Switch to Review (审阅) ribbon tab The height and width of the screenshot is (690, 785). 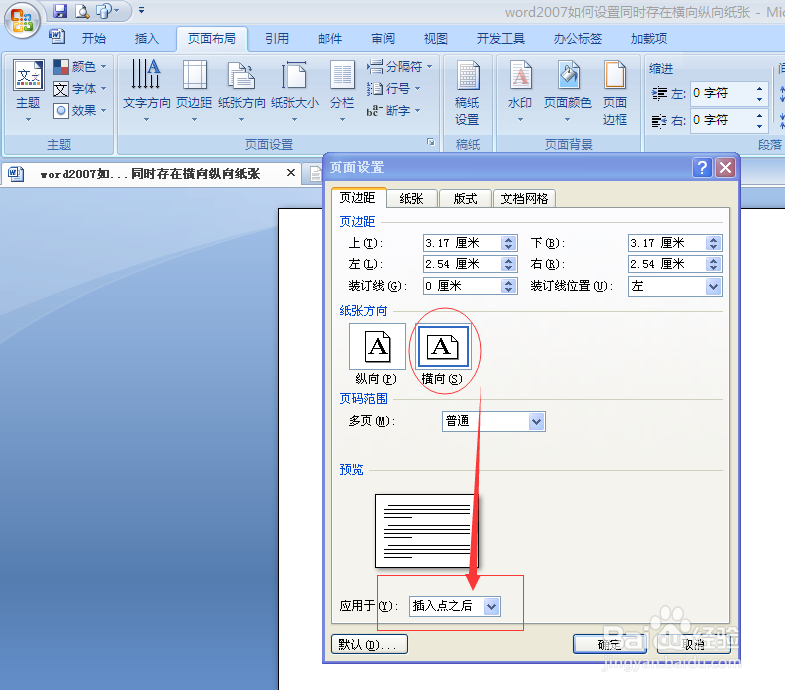(x=383, y=39)
